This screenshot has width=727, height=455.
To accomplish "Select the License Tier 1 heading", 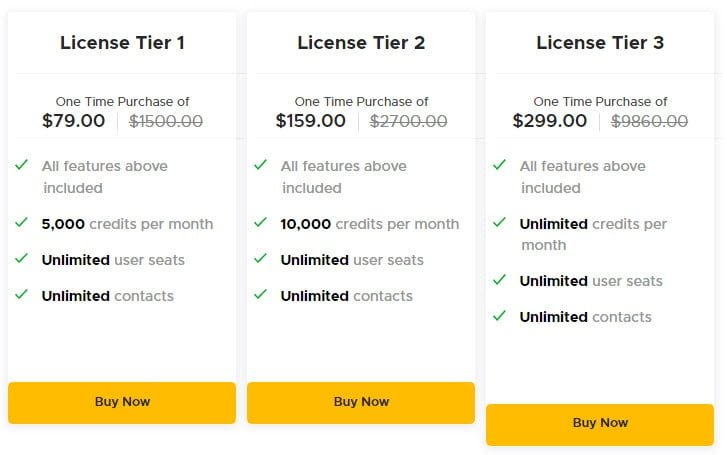I will point(122,43).
